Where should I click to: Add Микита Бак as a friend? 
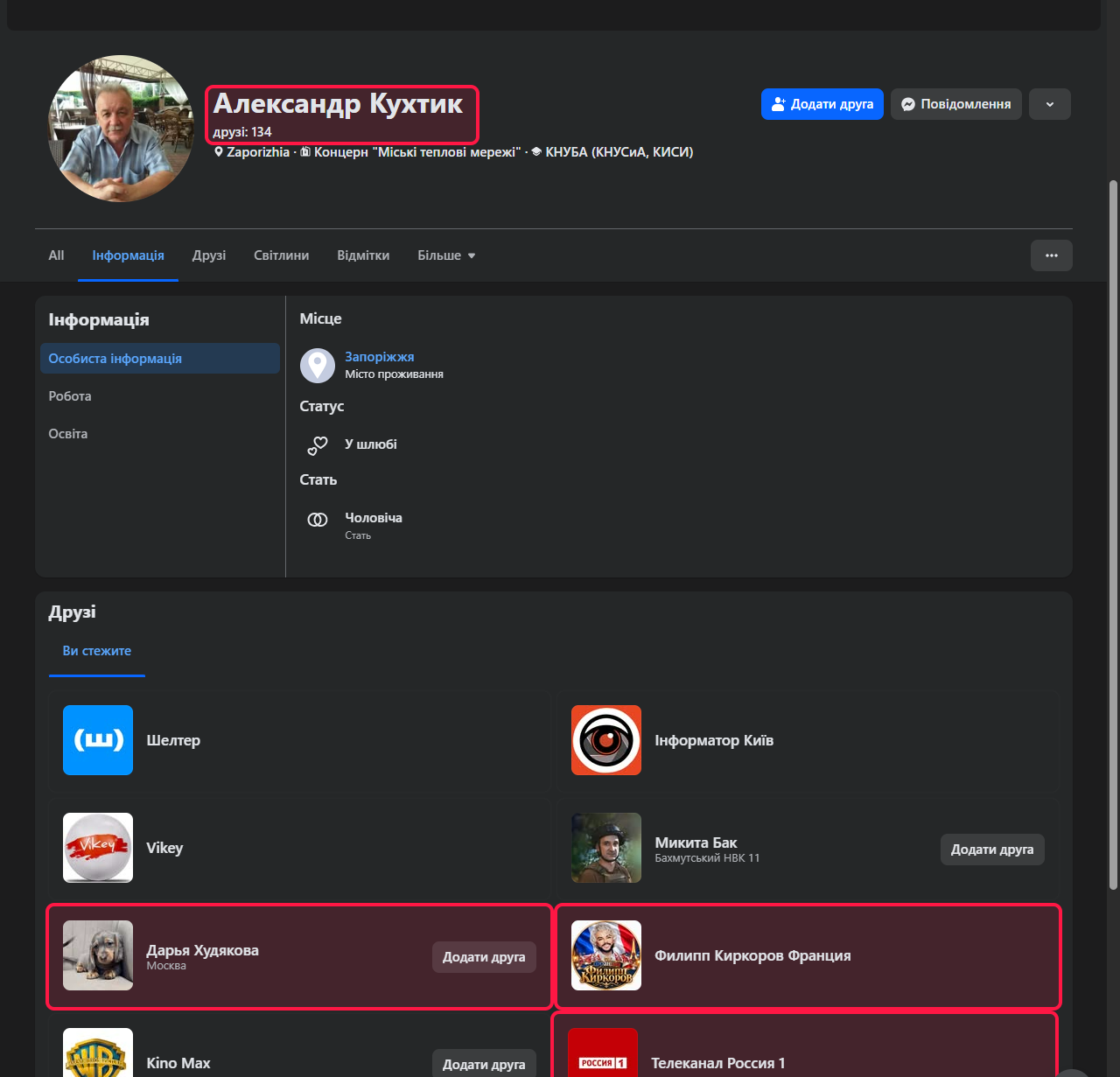[992, 850]
